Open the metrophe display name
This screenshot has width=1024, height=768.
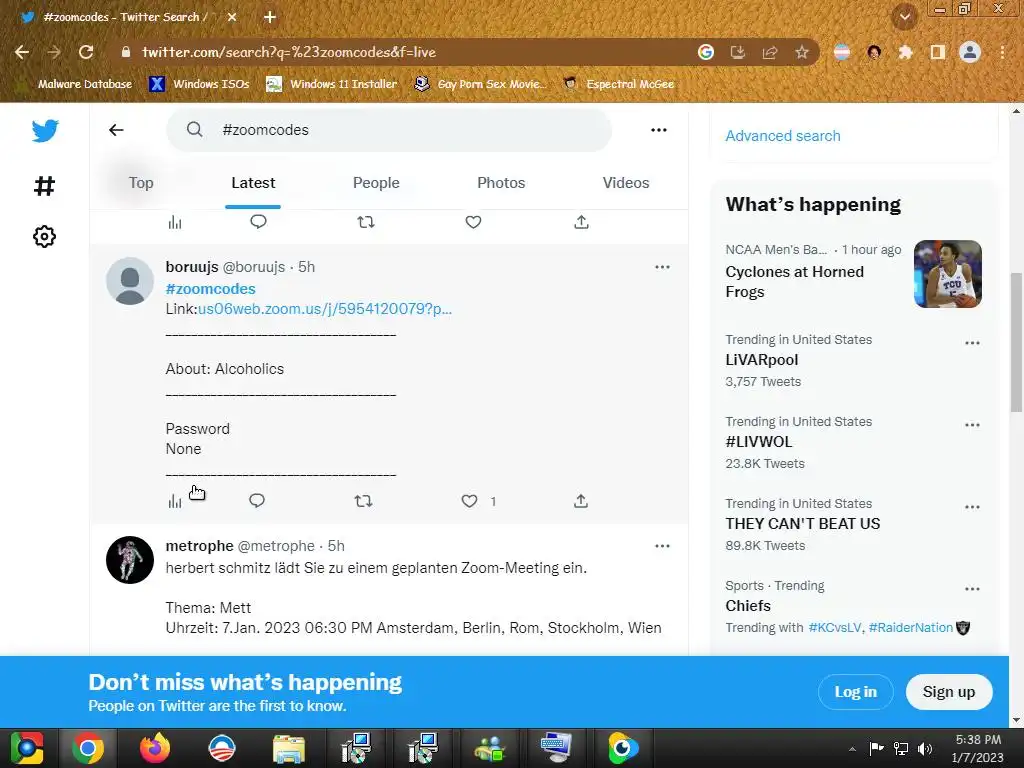(x=199, y=546)
